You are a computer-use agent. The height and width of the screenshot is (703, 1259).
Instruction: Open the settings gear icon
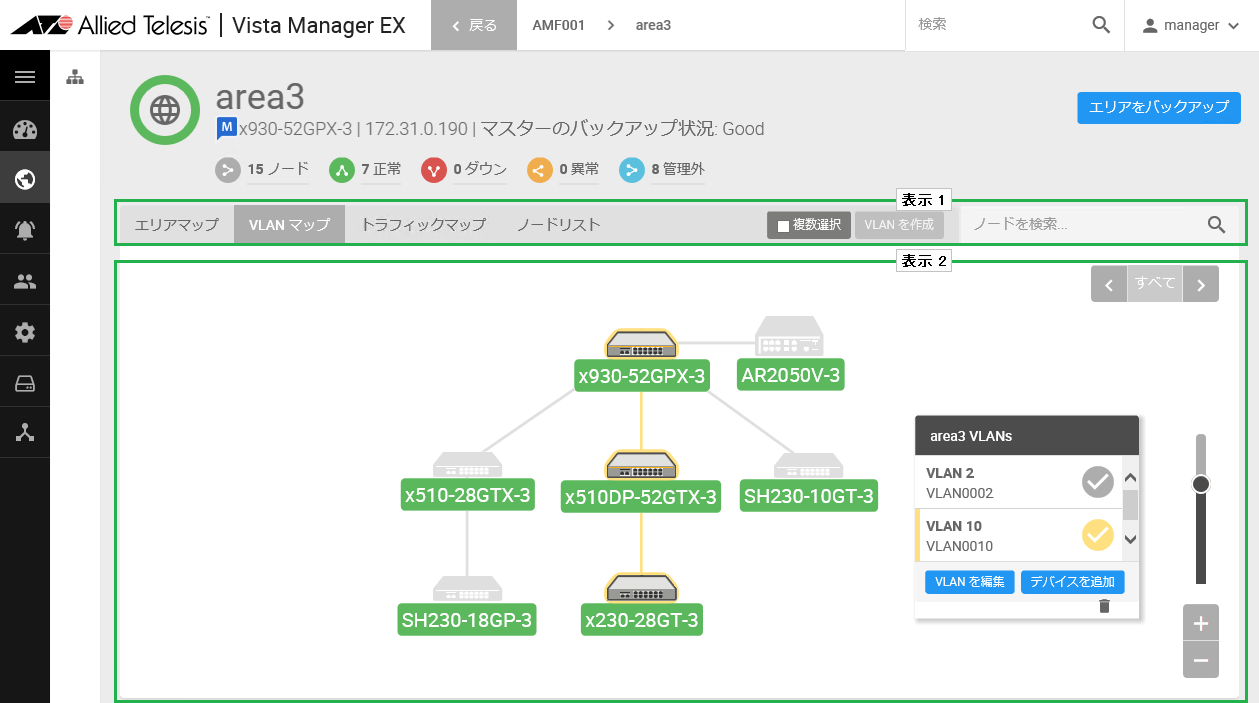(25, 333)
